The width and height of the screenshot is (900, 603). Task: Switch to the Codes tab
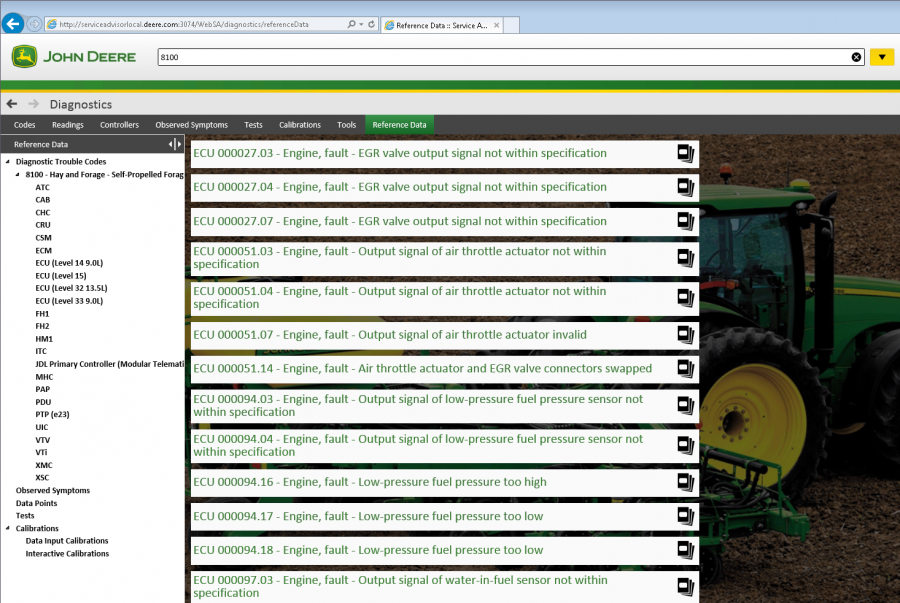tap(24, 124)
